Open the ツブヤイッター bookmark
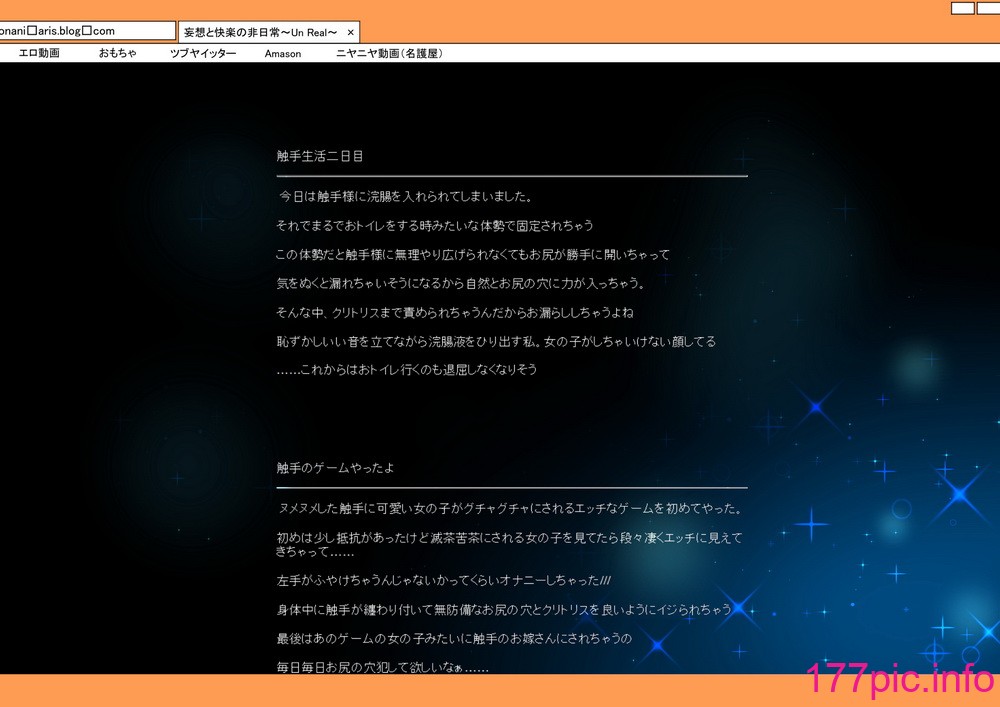 coord(203,54)
